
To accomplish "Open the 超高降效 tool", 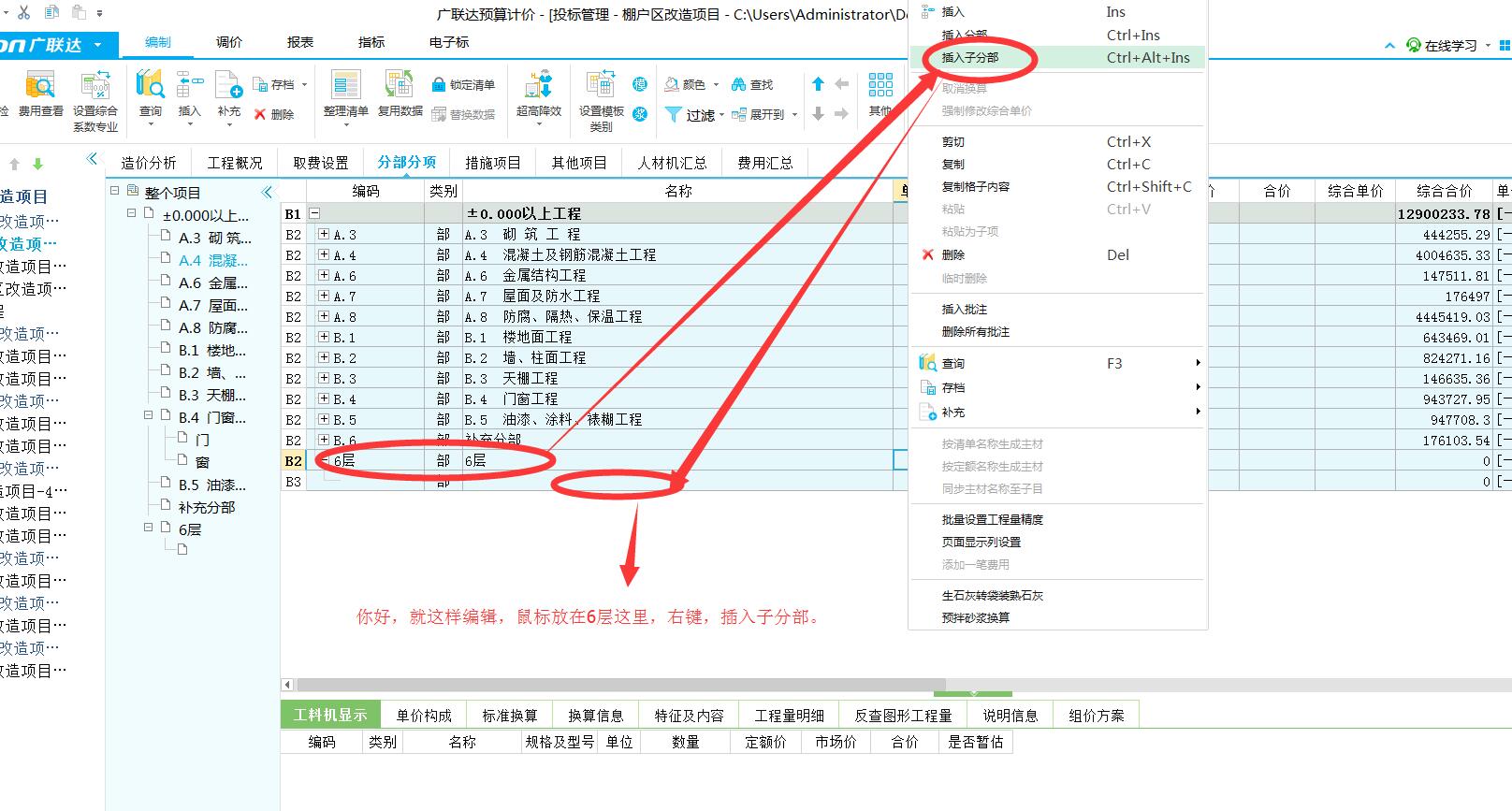I will 539,96.
